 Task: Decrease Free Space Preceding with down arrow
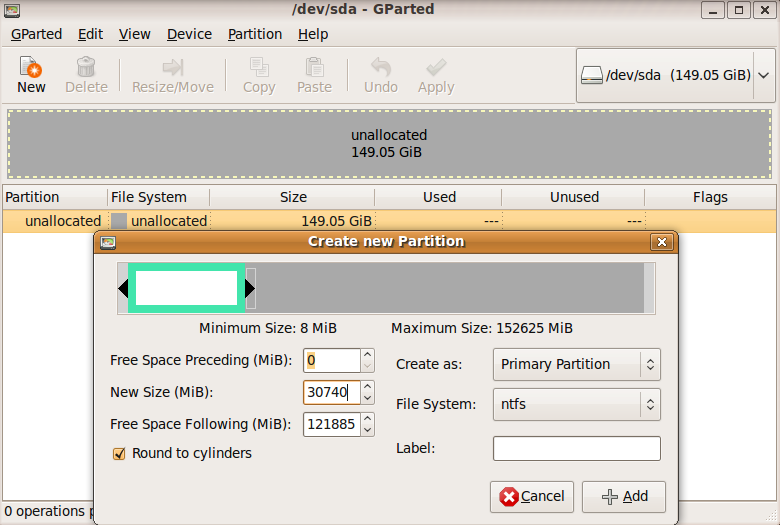[x=367, y=366]
